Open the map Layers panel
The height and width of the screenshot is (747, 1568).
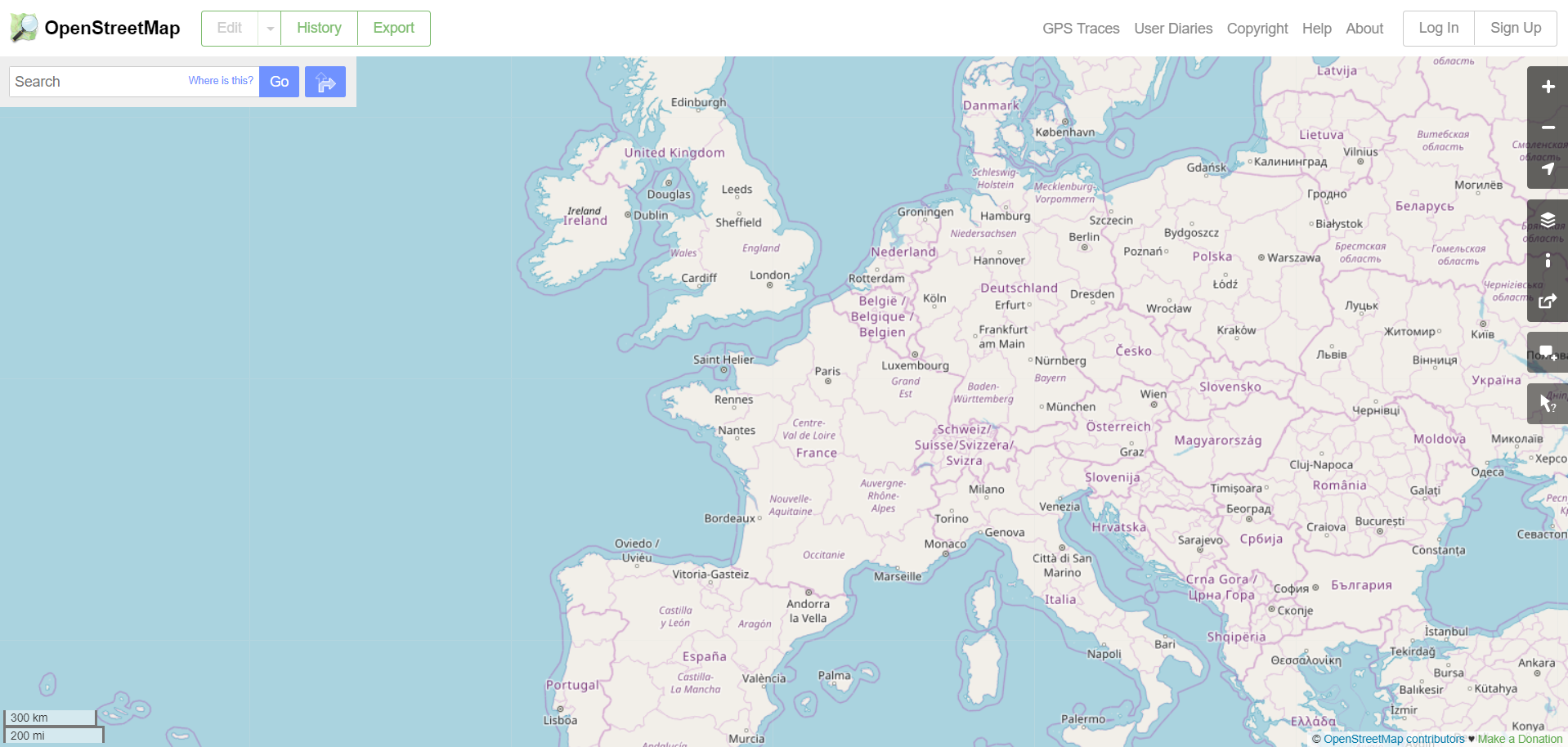(1548, 220)
